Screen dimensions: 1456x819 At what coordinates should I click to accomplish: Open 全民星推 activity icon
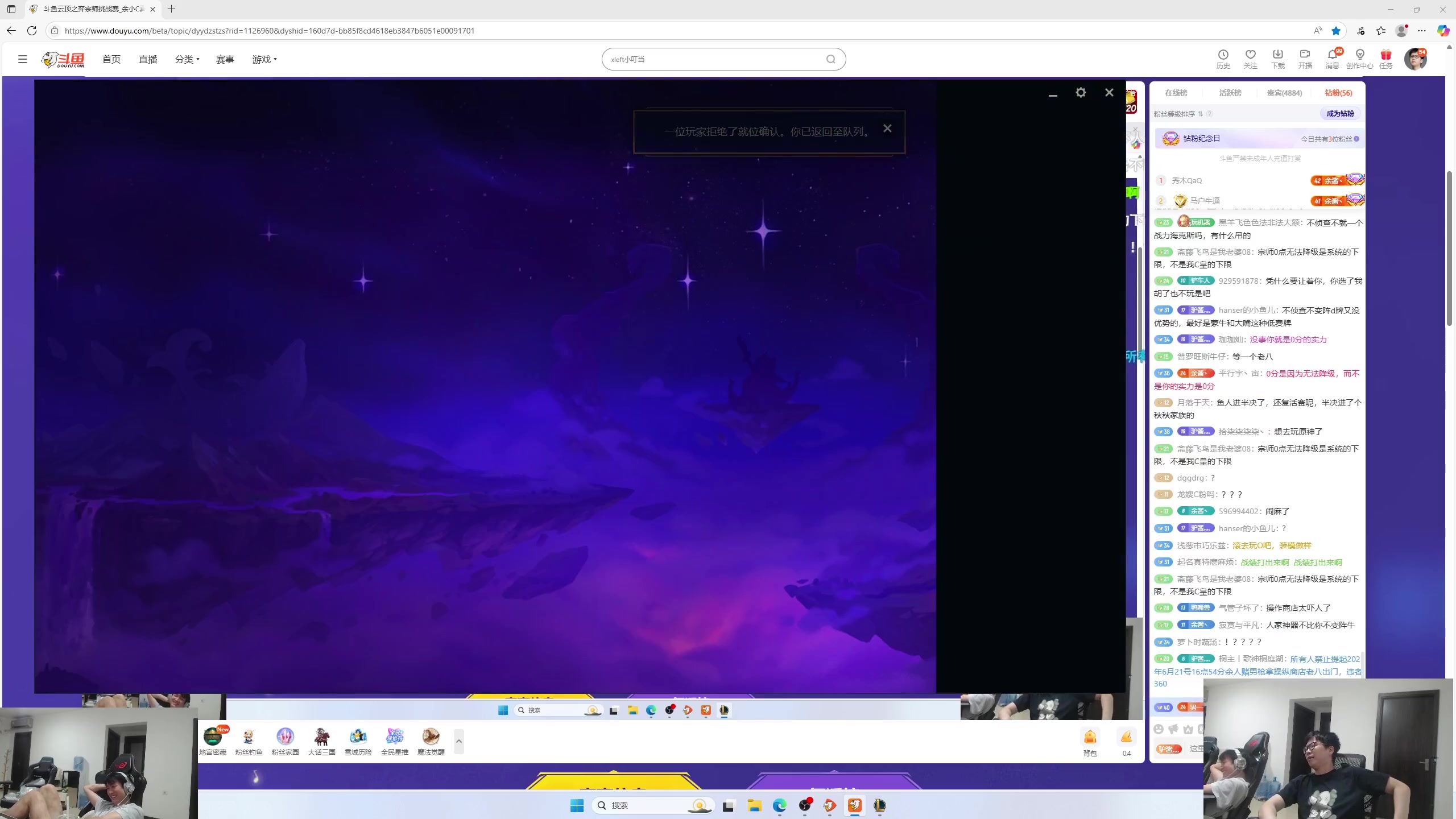point(394,741)
